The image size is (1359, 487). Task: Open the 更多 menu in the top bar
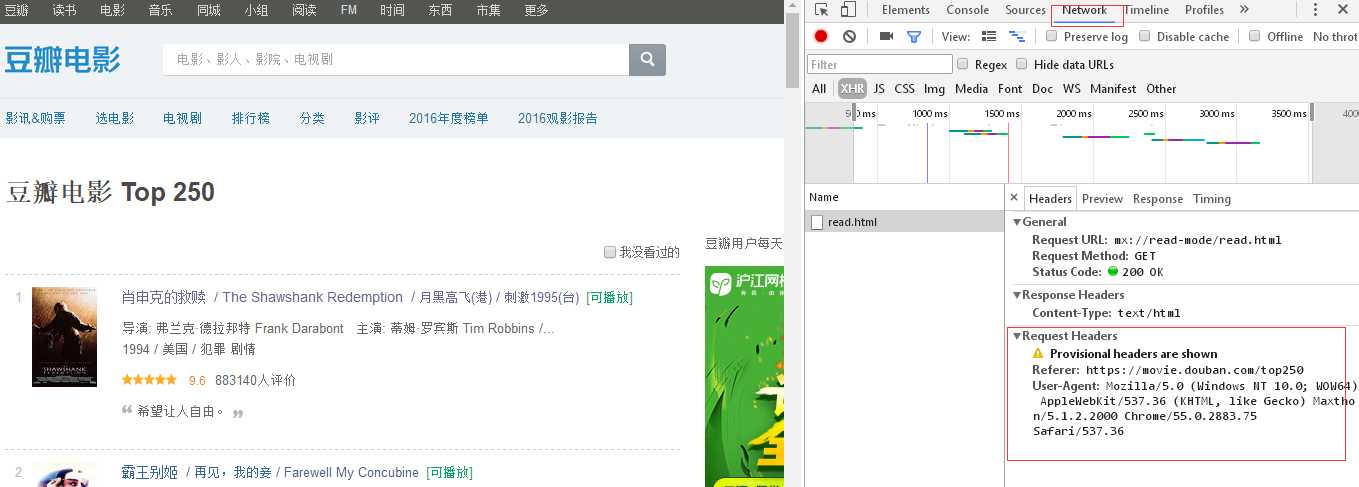(x=536, y=10)
